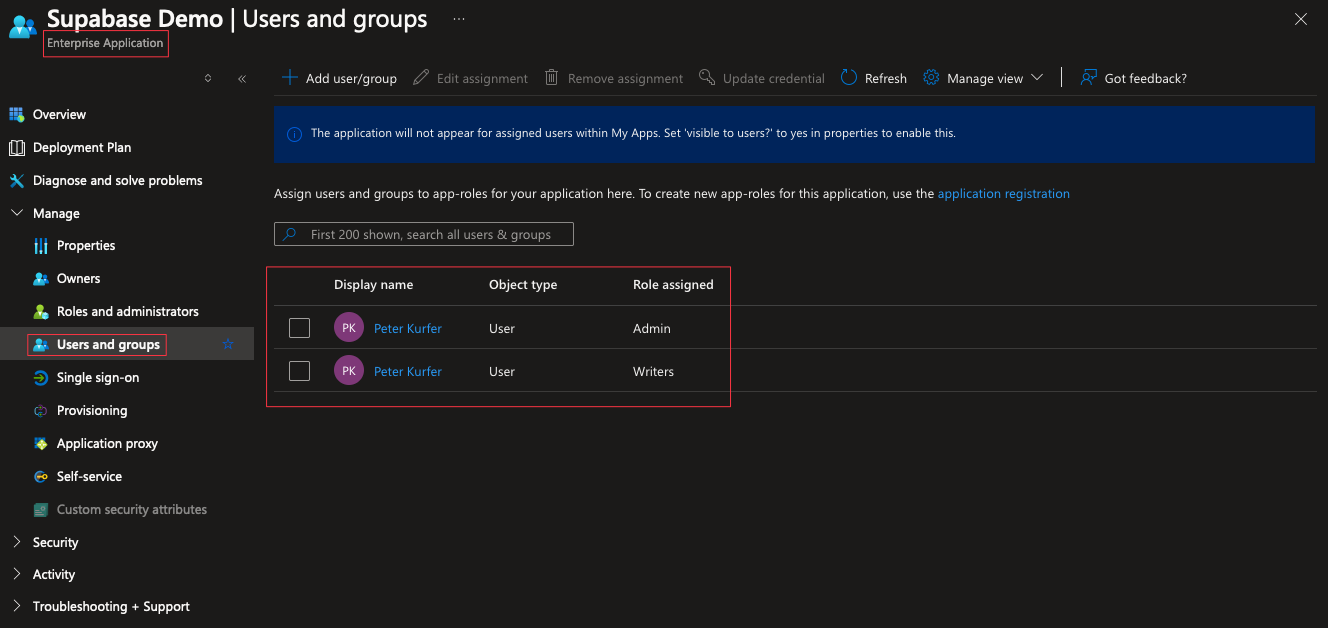Click the Add user/group plus icon
This screenshot has width=1328, height=628.
(x=290, y=78)
